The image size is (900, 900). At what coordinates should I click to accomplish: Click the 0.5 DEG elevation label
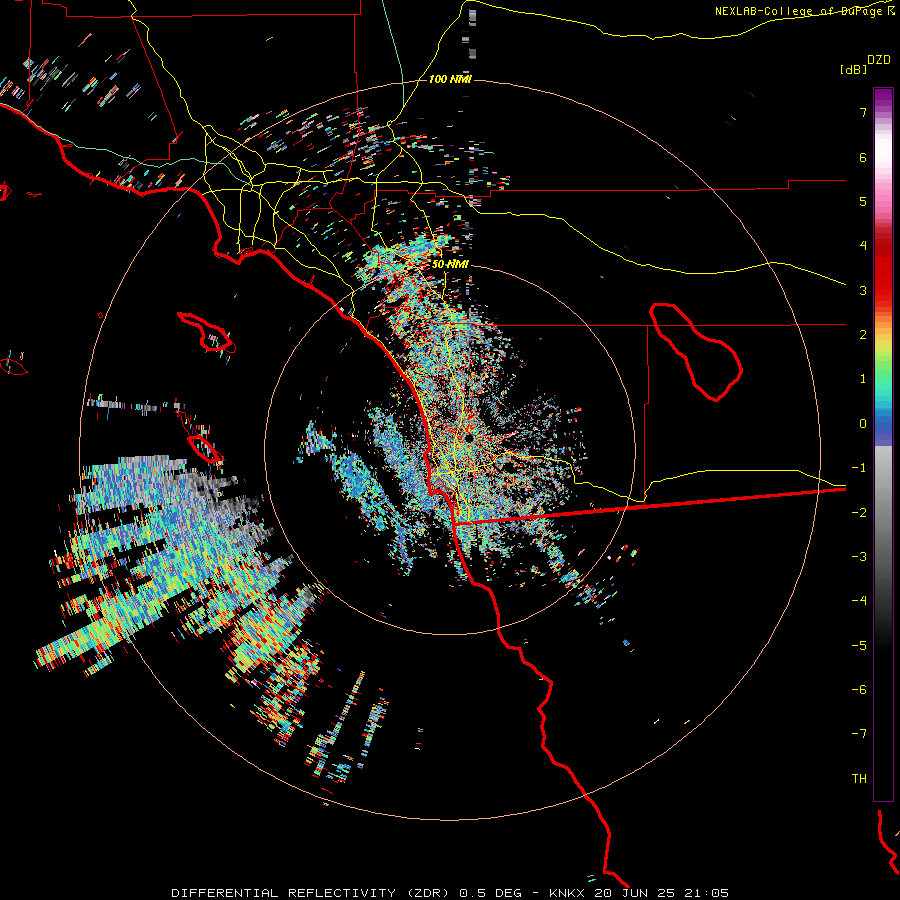[x=490, y=893]
